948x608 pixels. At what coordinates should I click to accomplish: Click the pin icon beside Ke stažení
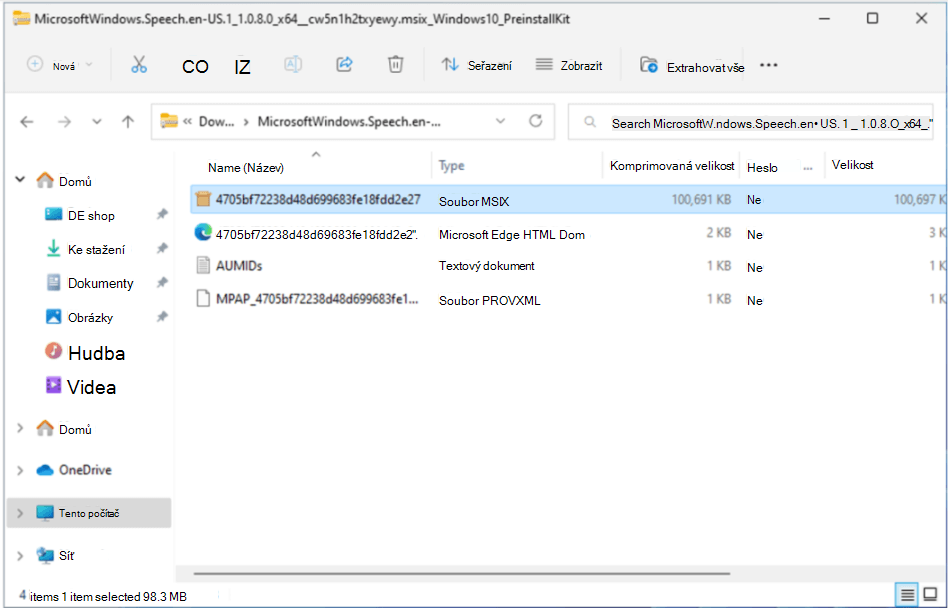[162, 248]
